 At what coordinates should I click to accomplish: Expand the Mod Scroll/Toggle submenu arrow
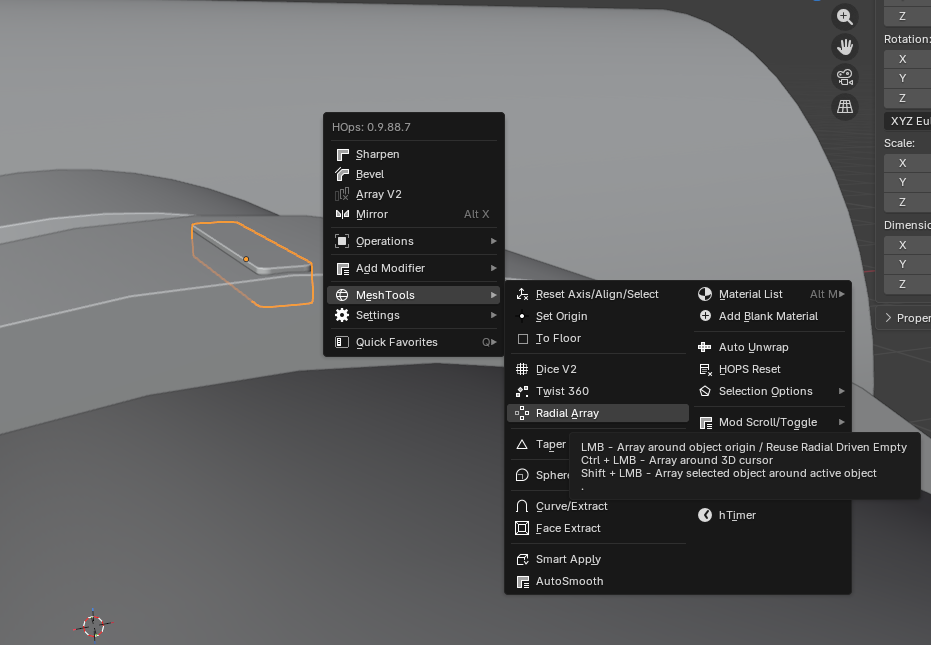click(842, 422)
